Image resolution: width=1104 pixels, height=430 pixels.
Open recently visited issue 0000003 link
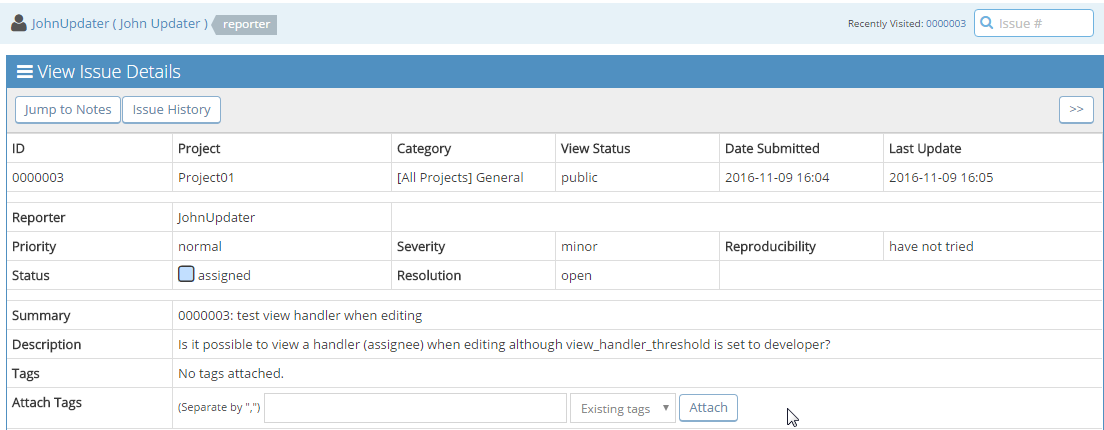tap(945, 23)
